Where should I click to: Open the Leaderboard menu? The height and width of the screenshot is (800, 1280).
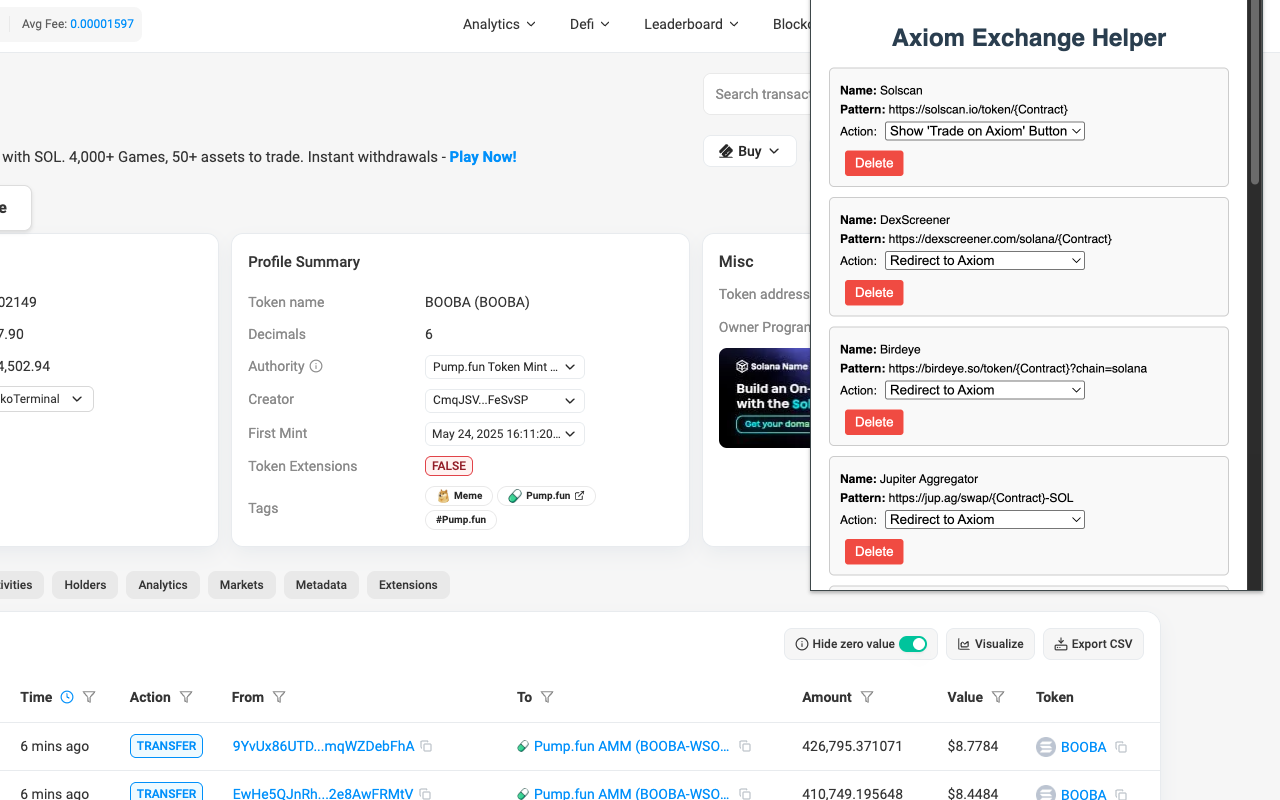(x=692, y=24)
